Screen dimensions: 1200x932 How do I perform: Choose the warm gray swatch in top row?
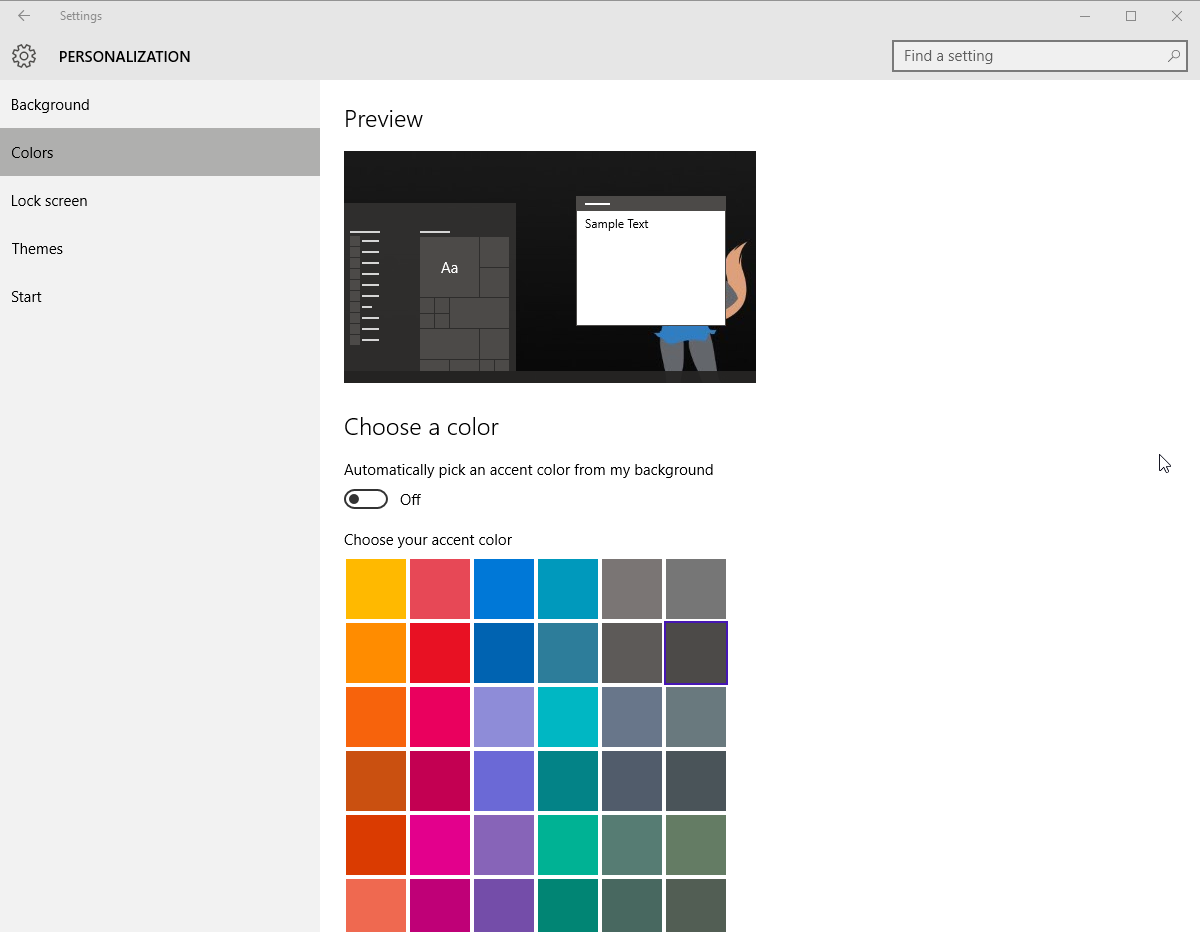632,589
